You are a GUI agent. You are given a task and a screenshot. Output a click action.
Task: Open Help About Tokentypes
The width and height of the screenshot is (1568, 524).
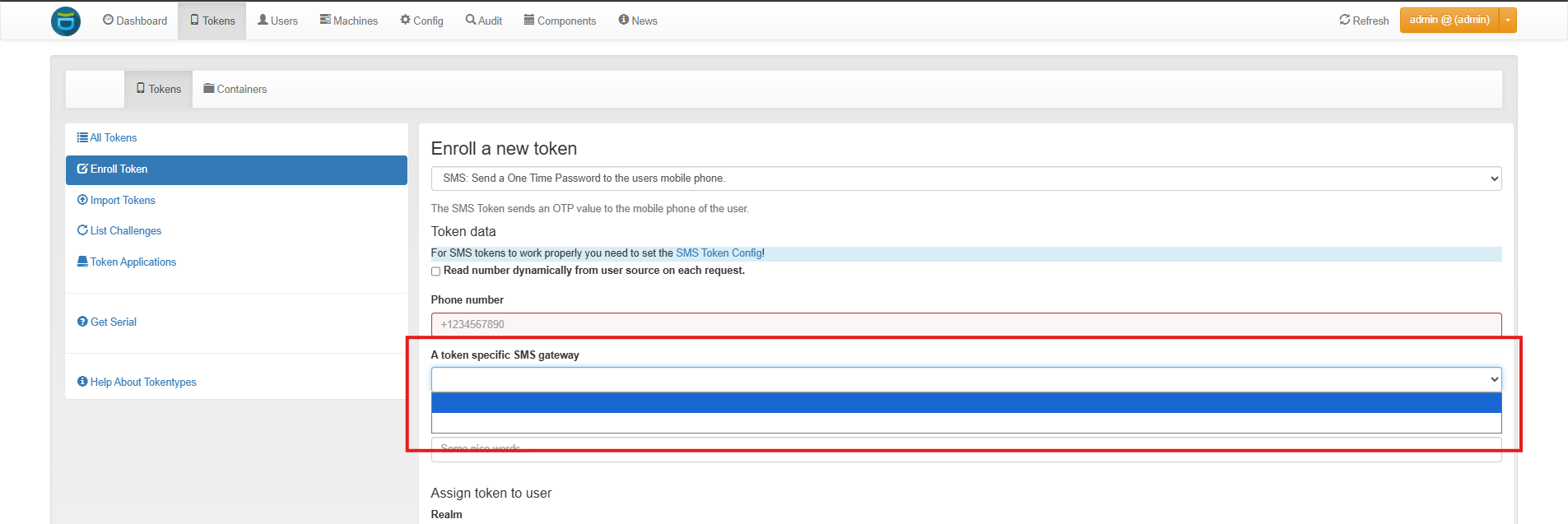[137, 382]
